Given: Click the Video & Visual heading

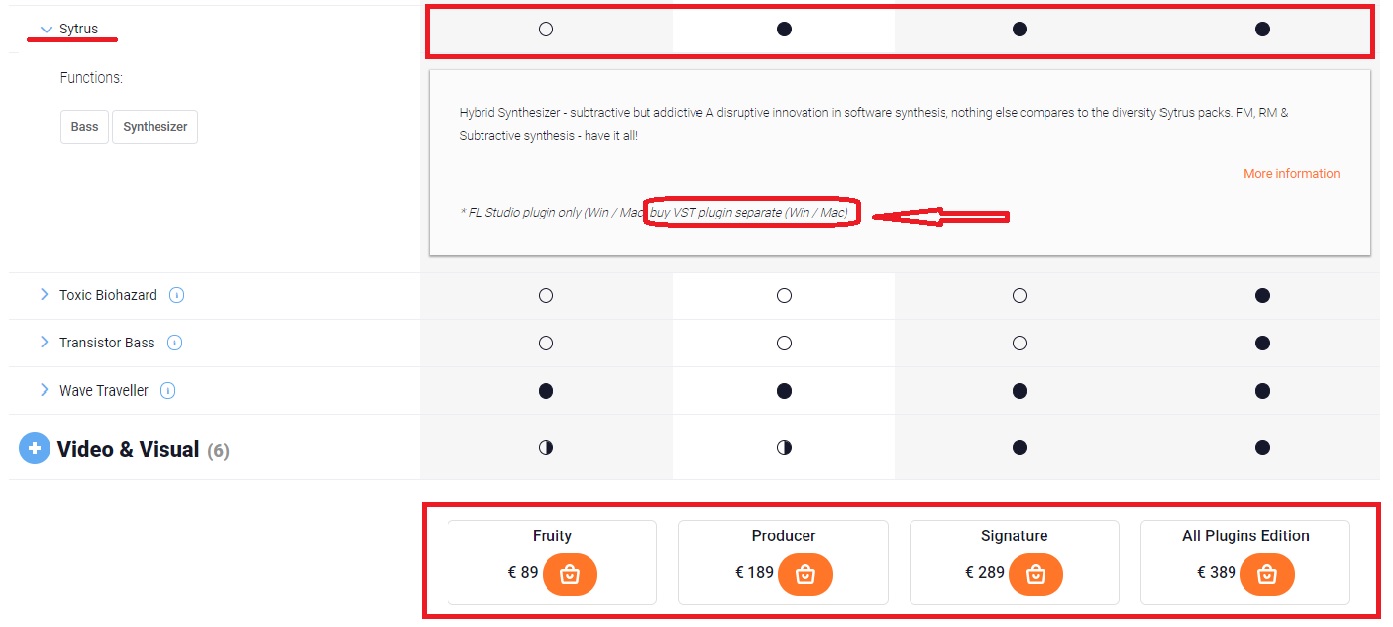Looking at the screenshot, I should pos(128,450).
